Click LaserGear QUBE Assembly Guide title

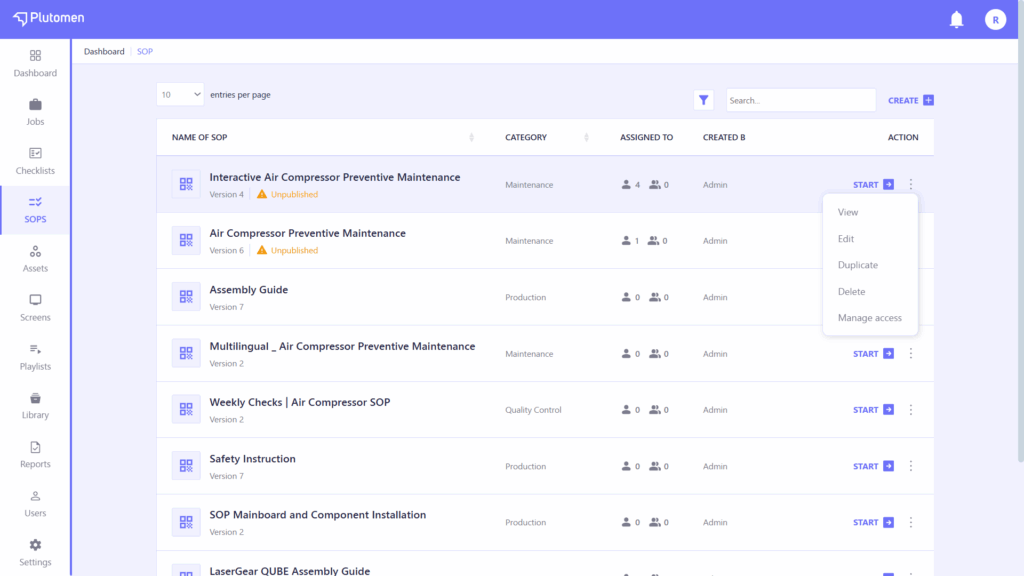click(289, 571)
